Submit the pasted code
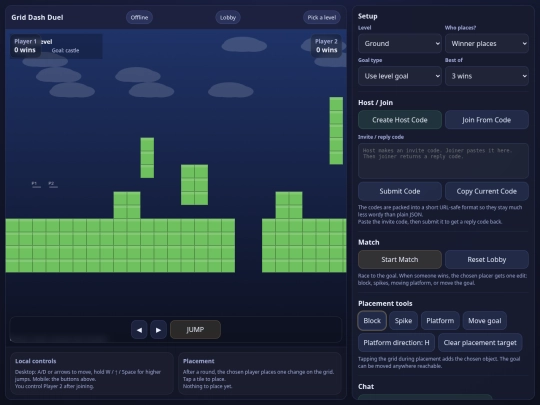Viewport: 540px width, 405px height. [399, 191]
